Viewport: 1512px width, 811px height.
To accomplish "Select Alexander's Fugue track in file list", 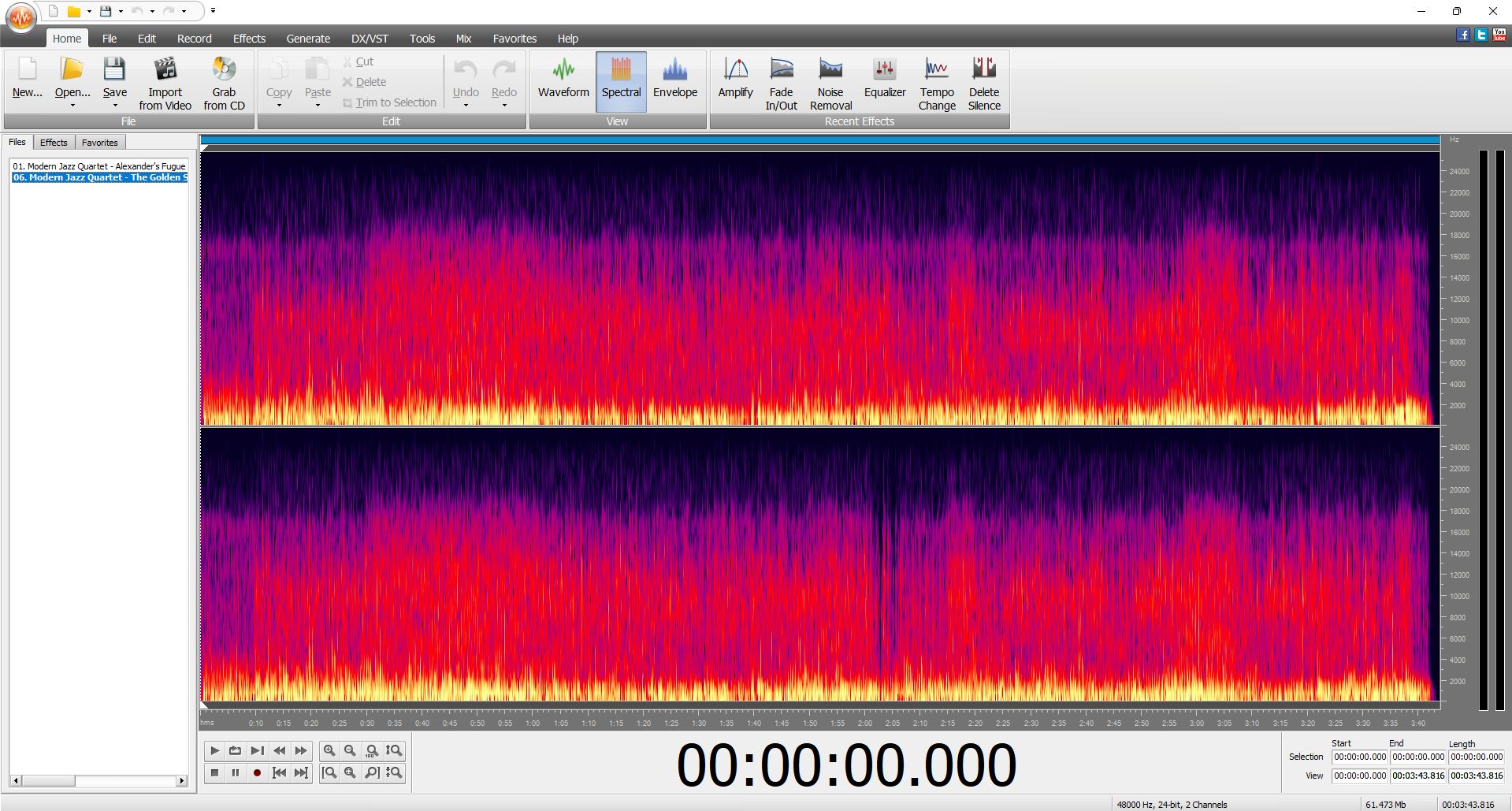I will point(98,166).
